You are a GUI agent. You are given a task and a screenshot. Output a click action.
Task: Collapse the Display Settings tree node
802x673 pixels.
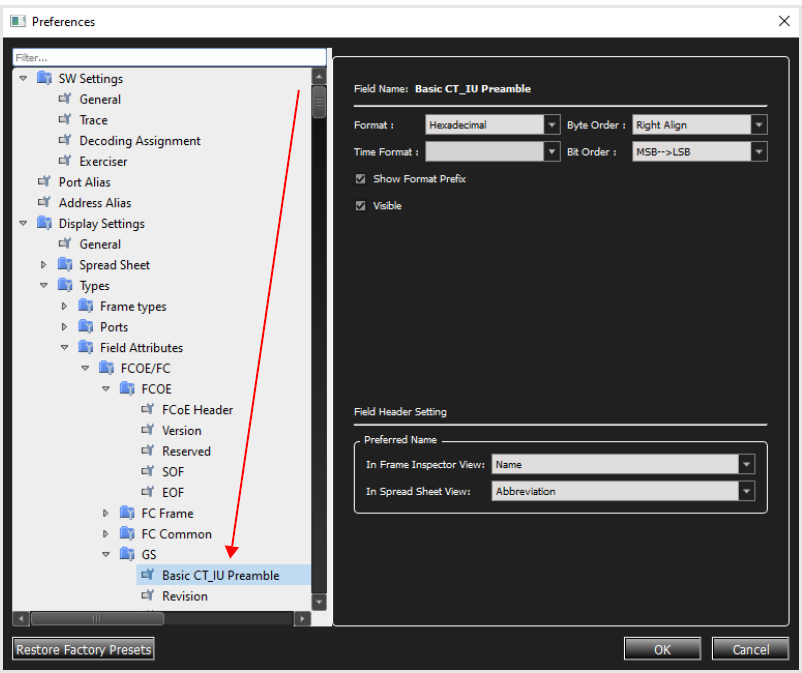(x=23, y=223)
